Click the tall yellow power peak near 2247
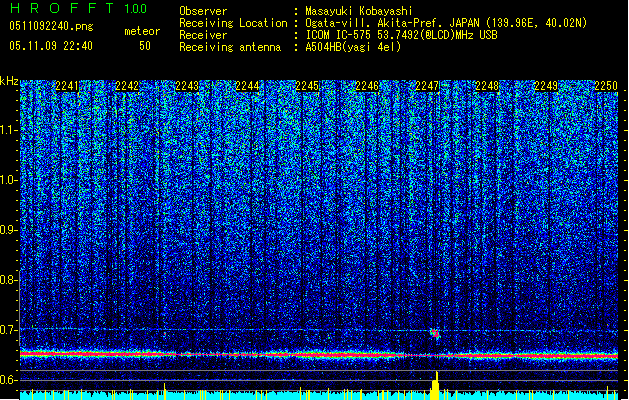629x400 pixels. [436, 385]
